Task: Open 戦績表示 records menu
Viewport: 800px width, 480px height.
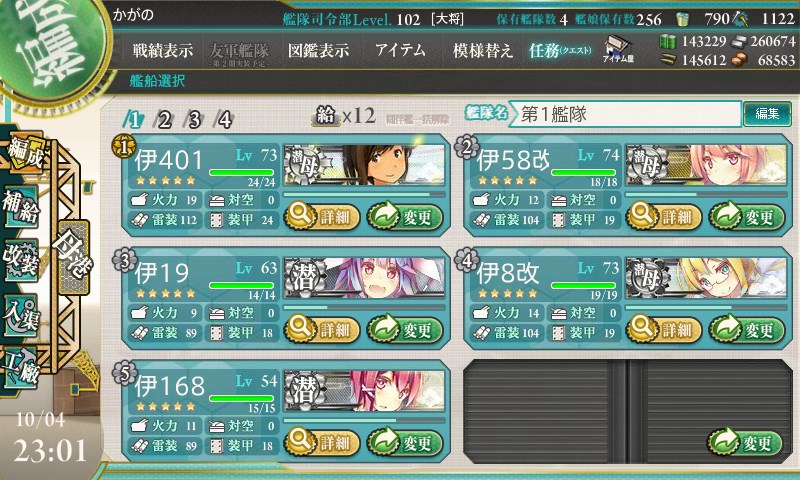Action: (x=163, y=50)
